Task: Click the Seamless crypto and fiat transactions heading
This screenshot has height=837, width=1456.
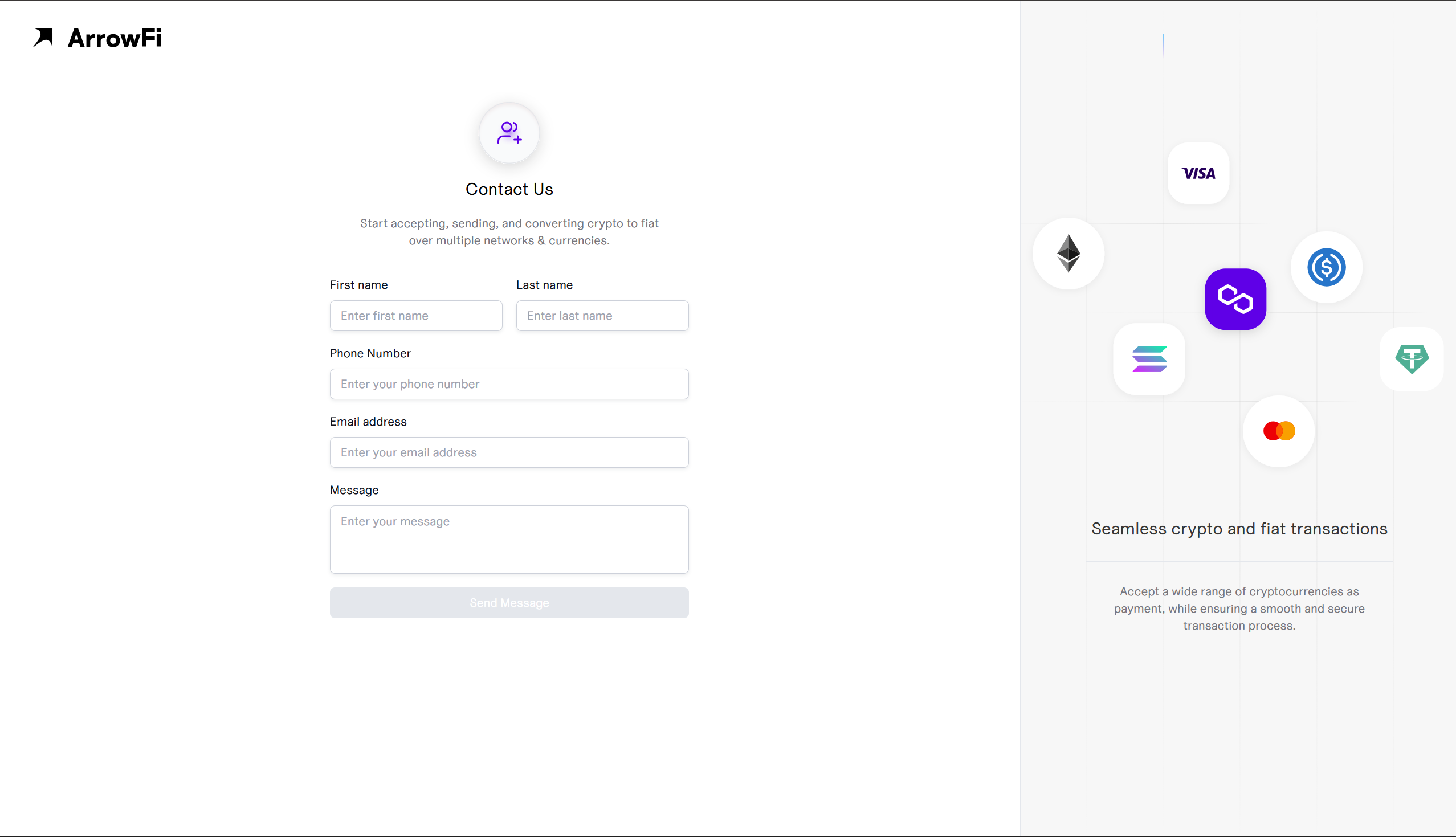Action: (1239, 529)
